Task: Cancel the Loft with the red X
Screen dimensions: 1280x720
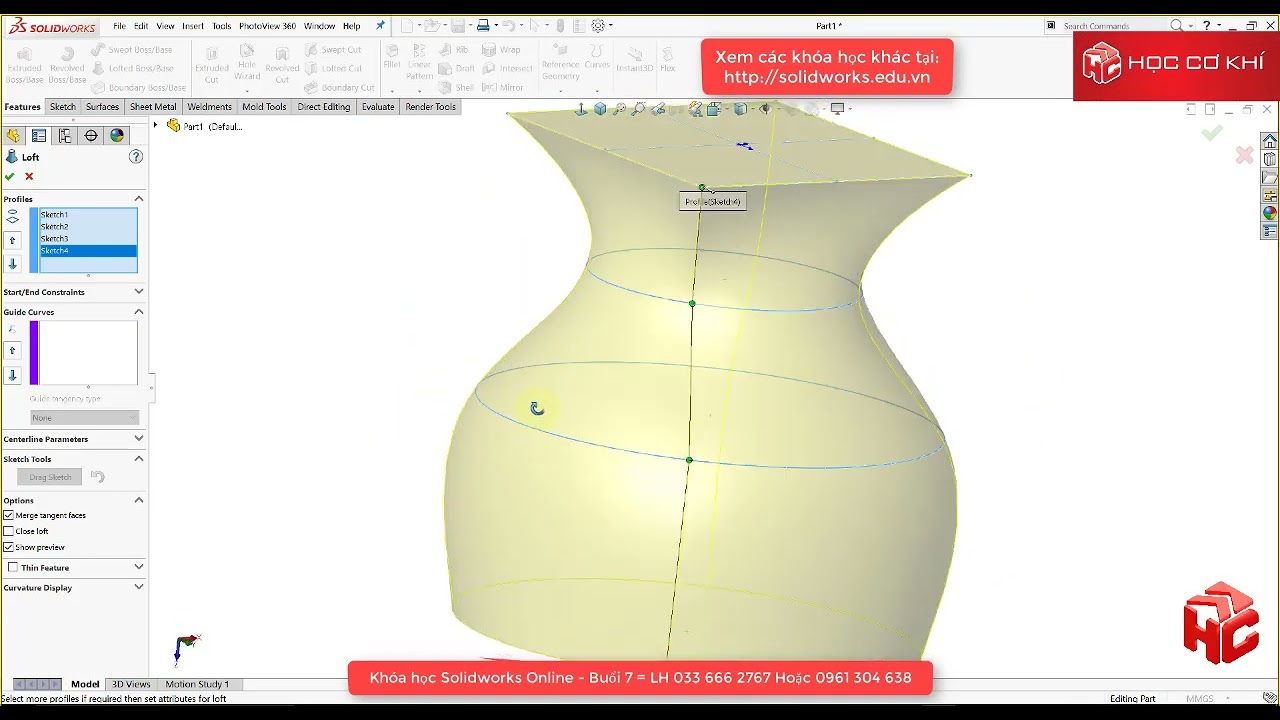Action: [29, 176]
